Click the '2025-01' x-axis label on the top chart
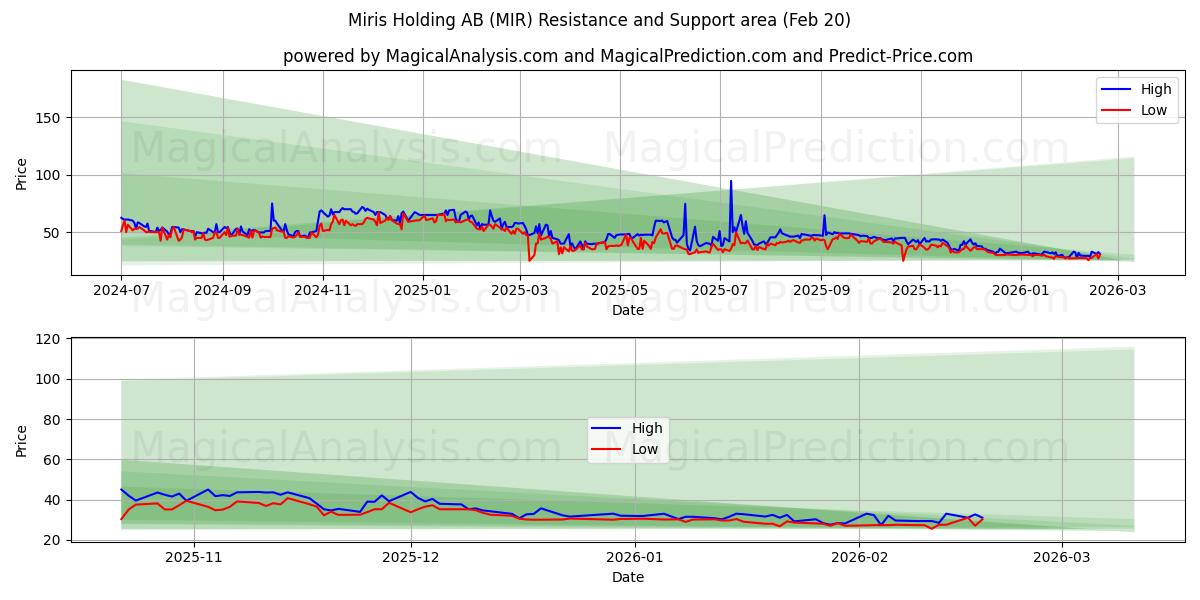The image size is (1200, 600). click(x=423, y=291)
